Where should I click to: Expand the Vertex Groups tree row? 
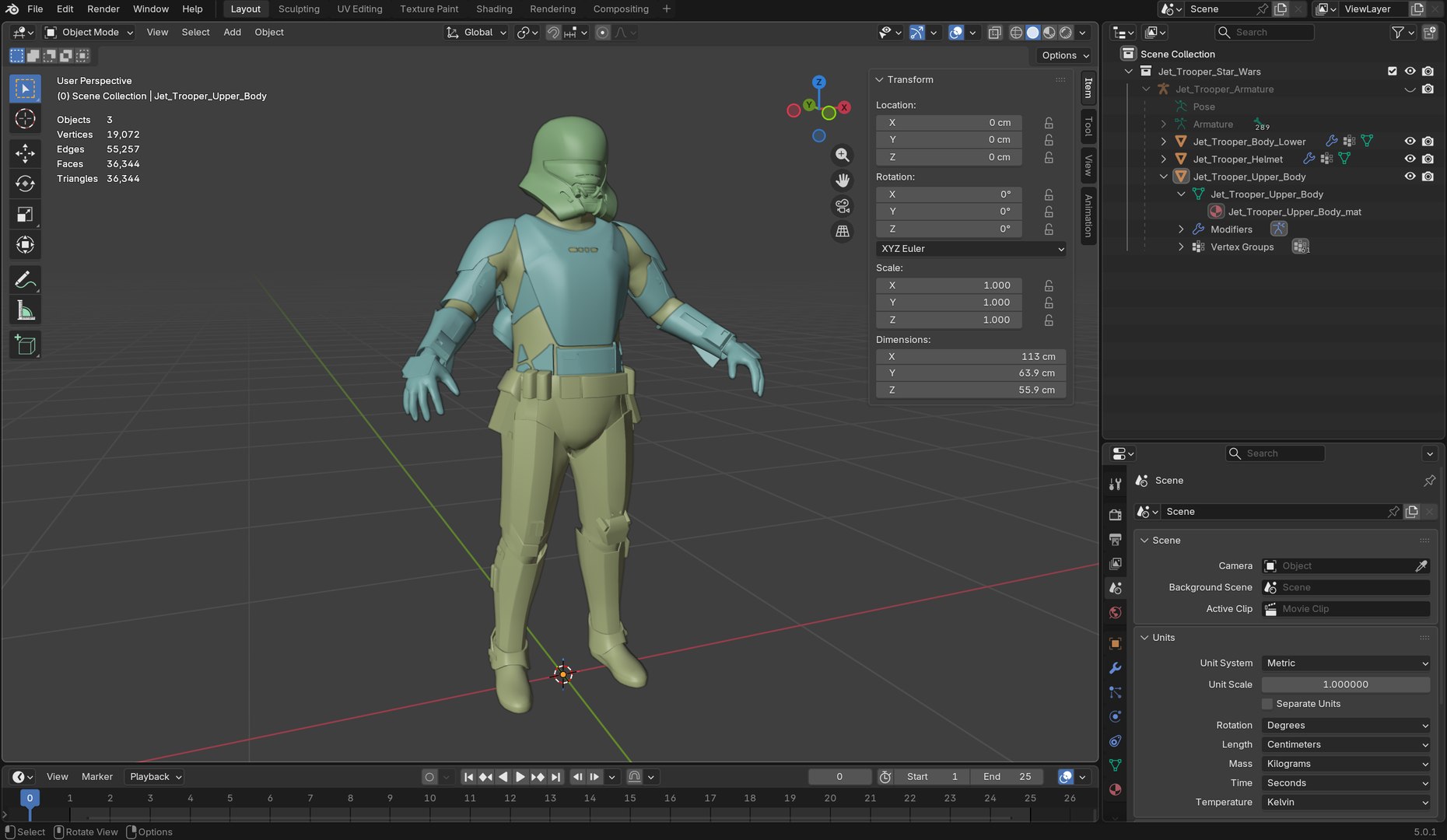pos(1181,247)
